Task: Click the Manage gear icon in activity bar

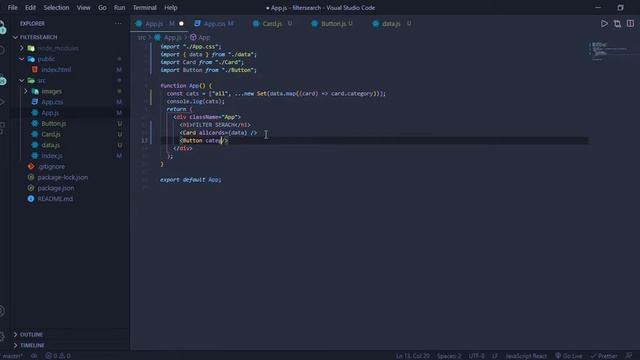Action: point(2,337)
